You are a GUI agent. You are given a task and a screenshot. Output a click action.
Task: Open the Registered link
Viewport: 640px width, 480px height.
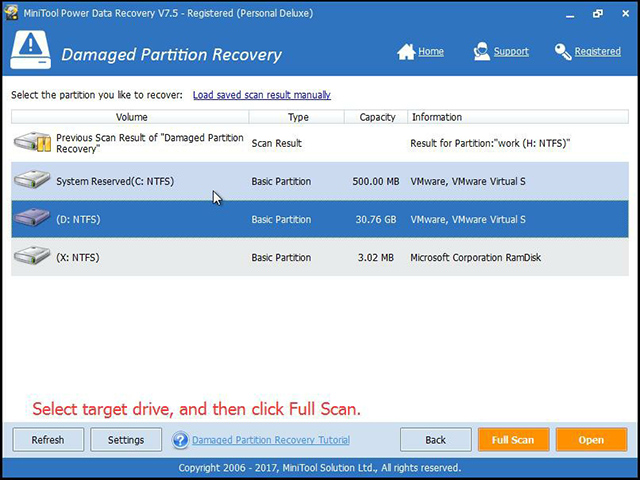click(598, 52)
